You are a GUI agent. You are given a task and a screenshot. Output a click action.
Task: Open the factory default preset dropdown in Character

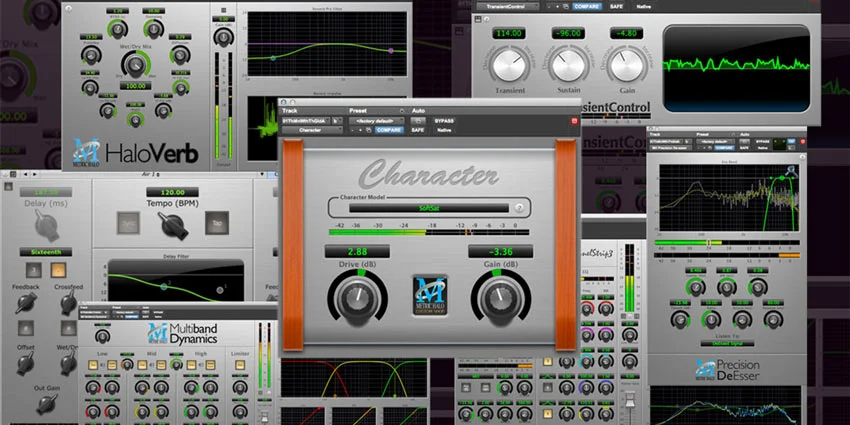(377, 121)
